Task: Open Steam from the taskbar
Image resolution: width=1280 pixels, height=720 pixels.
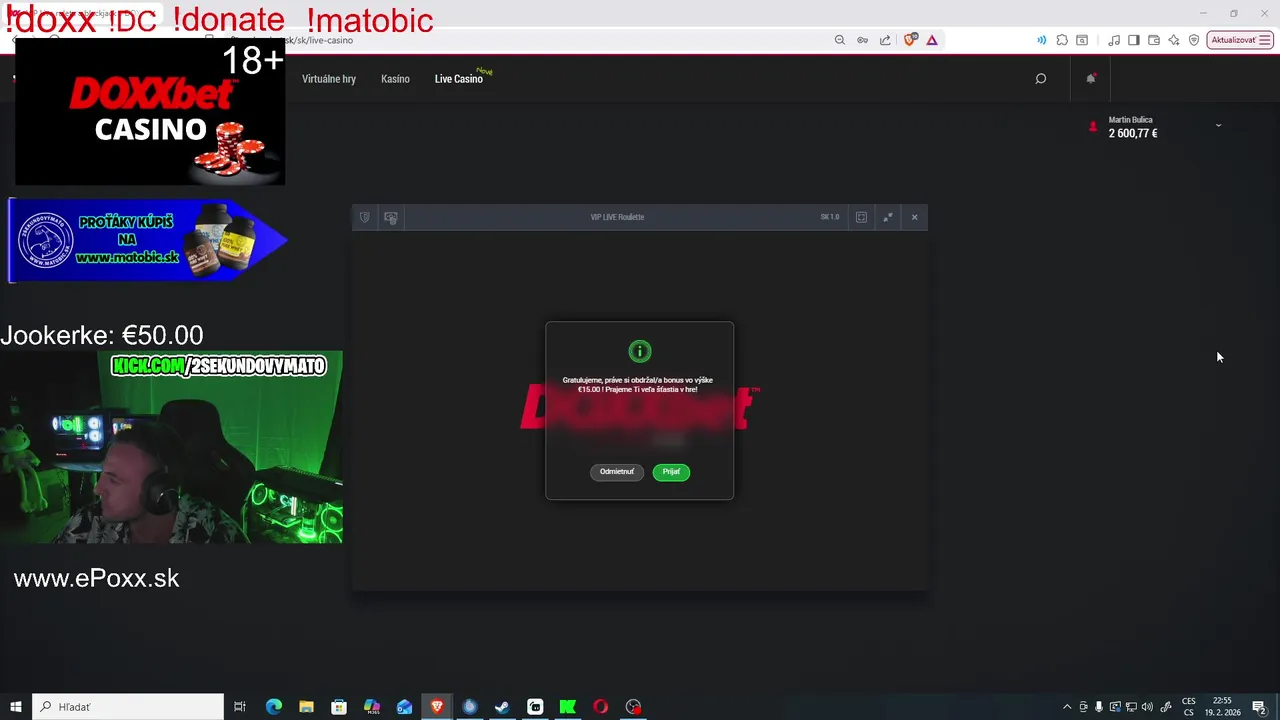Action: pyautogui.click(x=502, y=707)
